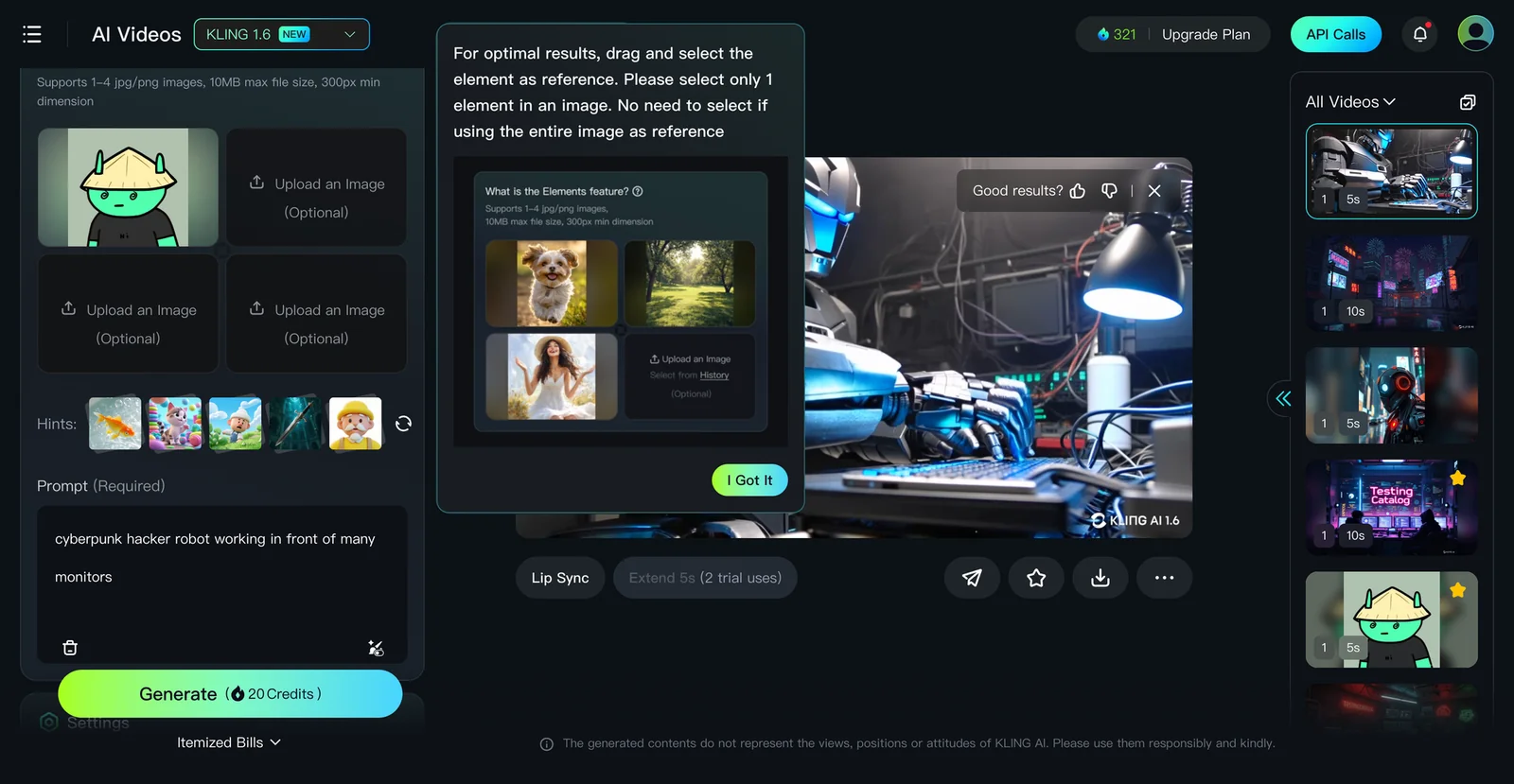Choose the yellow-hat old man hint thumbnail
The height and width of the screenshot is (784, 1514).
[355, 423]
